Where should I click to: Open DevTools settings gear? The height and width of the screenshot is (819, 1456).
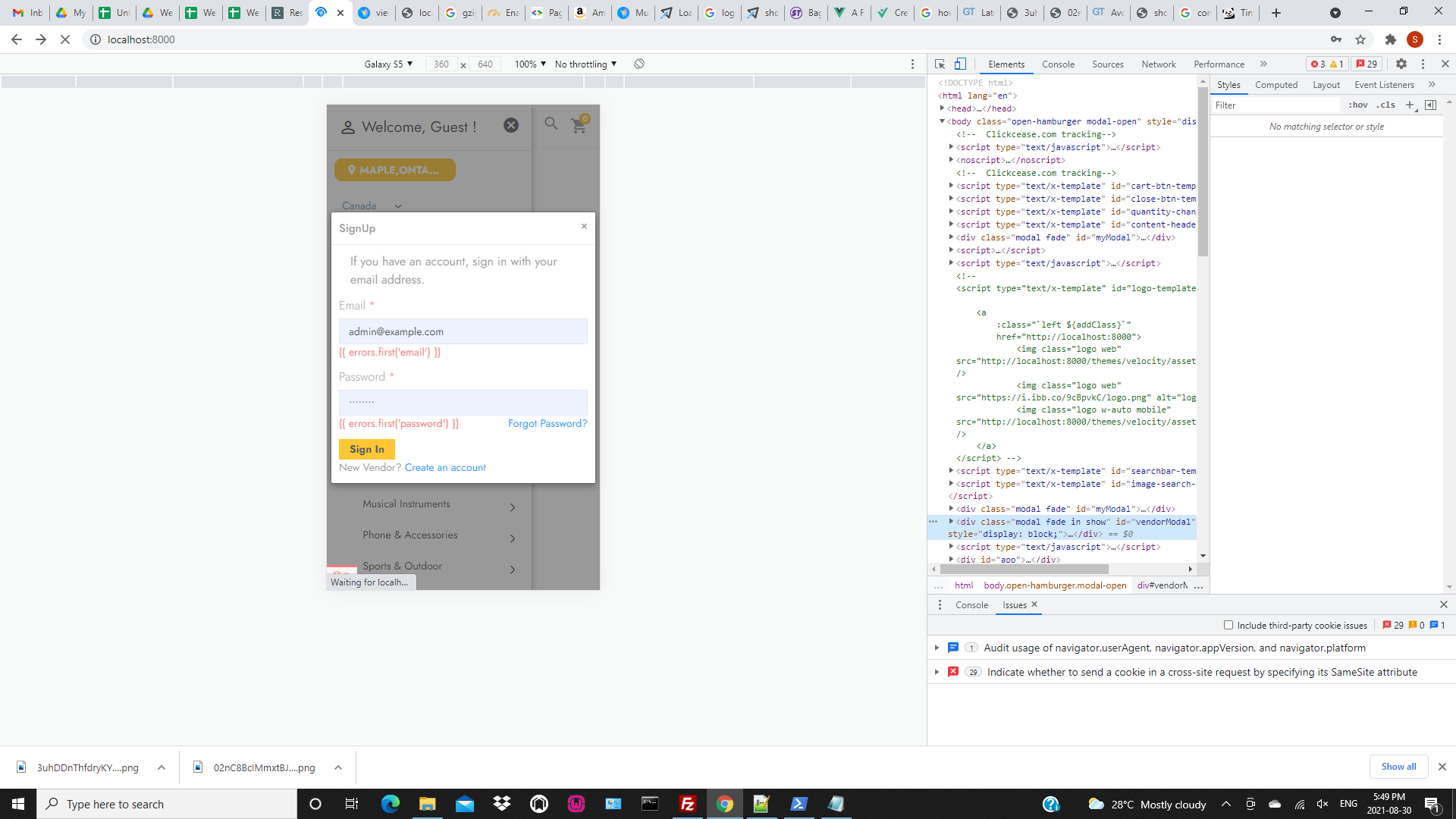pyautogui.click(x=1401, y=64)
